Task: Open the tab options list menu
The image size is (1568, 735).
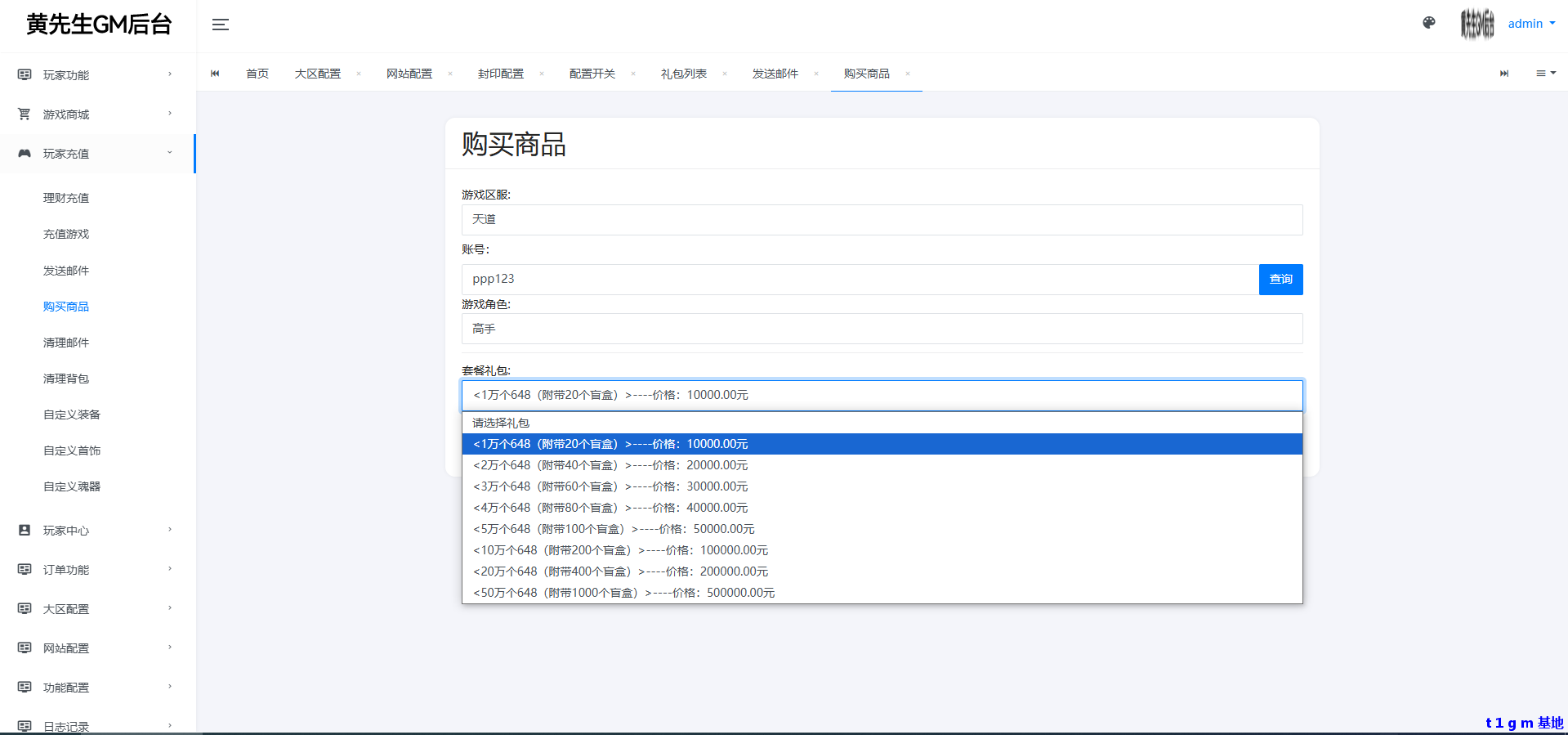Action: coord(1546,74)
